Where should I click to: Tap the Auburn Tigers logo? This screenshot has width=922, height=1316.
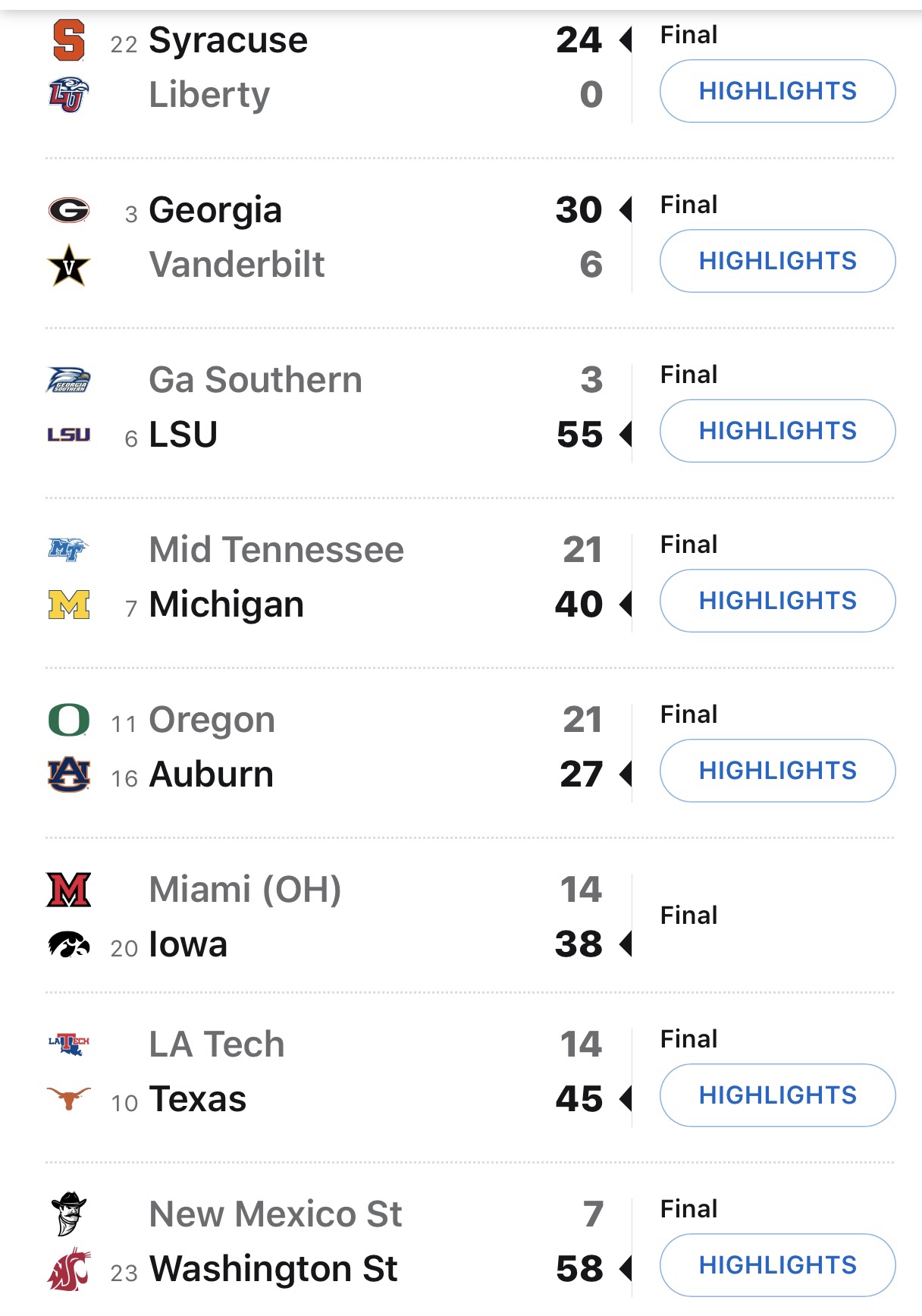[68, 774]
